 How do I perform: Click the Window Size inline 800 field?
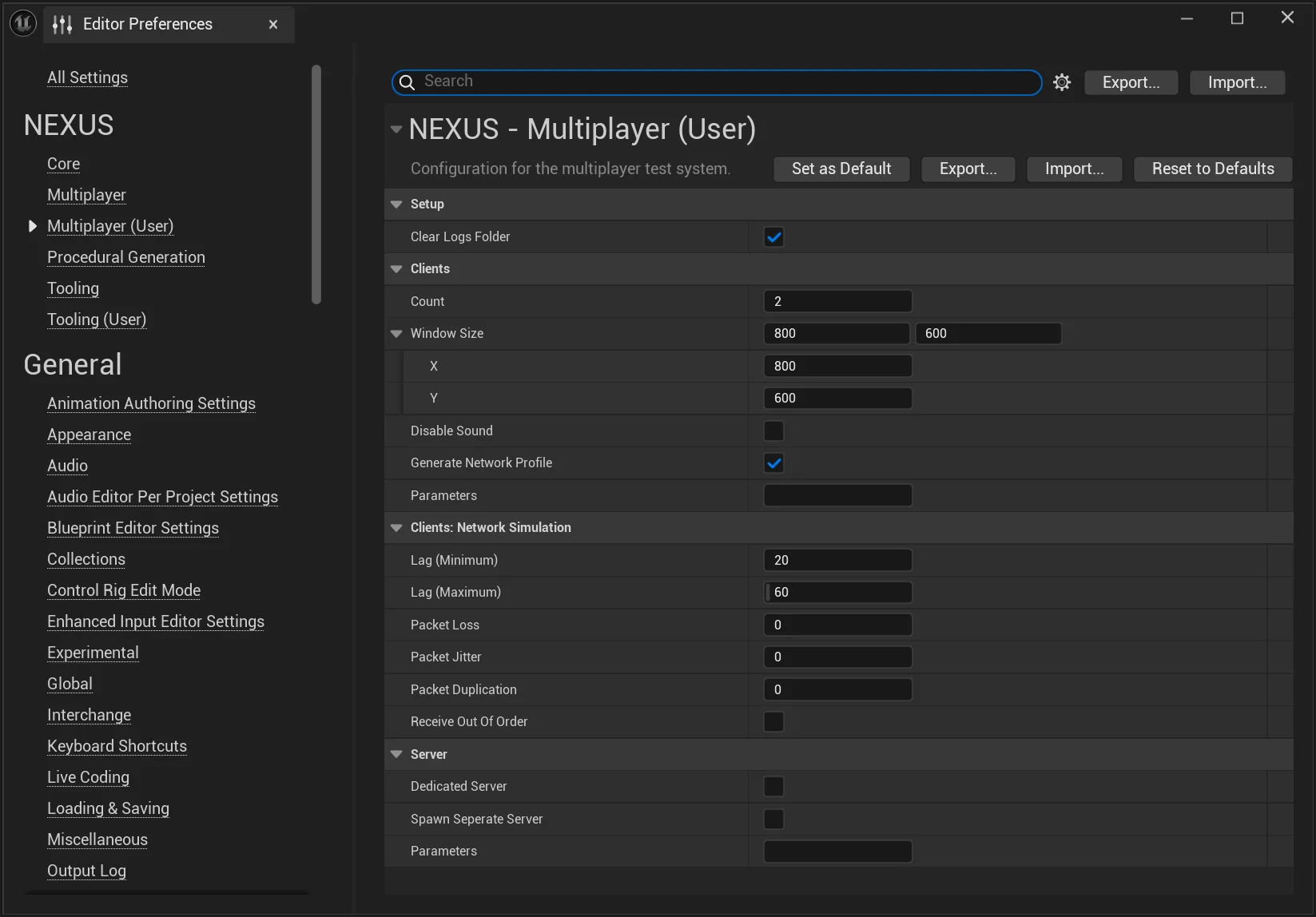point(837,333)
